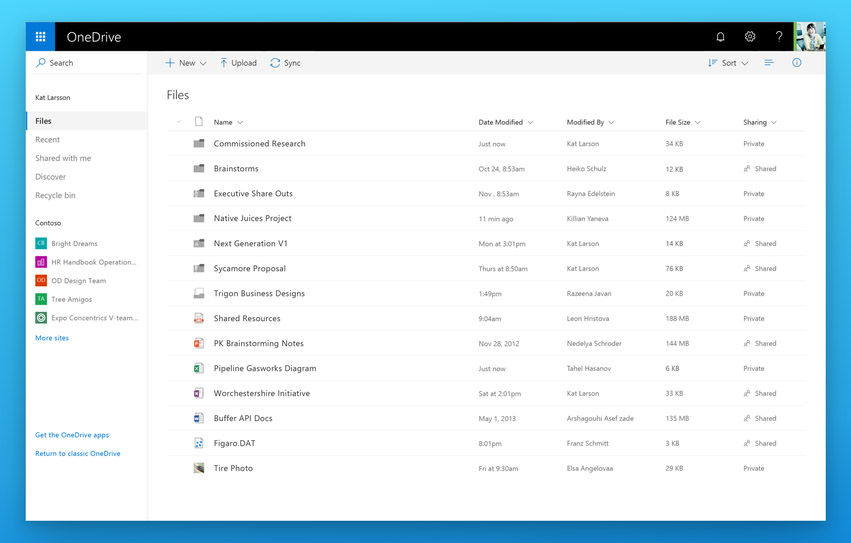Go to Recent in the sidebar
851x543 pixels.
(48, 140)
